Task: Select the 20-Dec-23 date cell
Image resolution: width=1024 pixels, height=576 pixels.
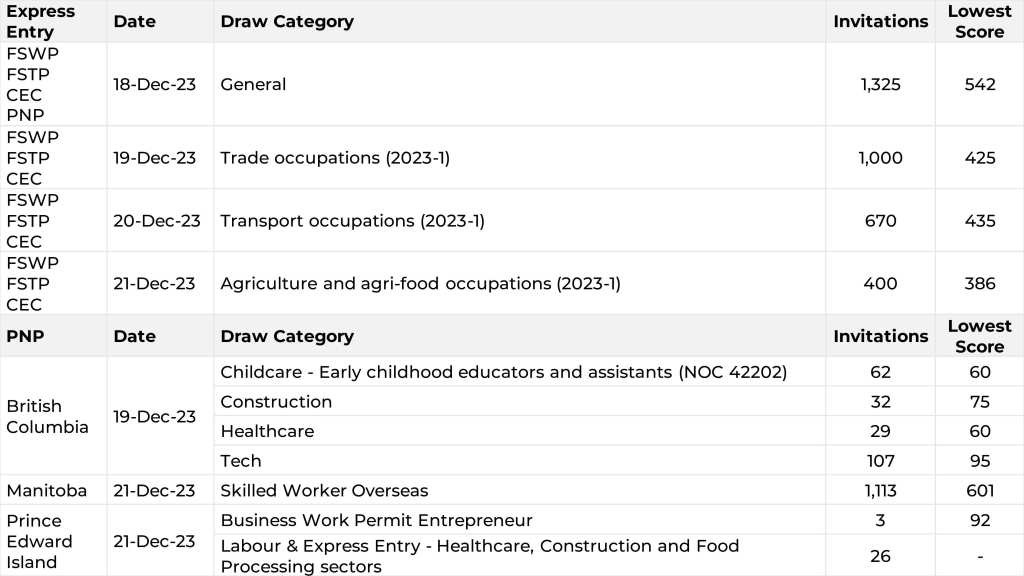Action: tap(157, 221)
